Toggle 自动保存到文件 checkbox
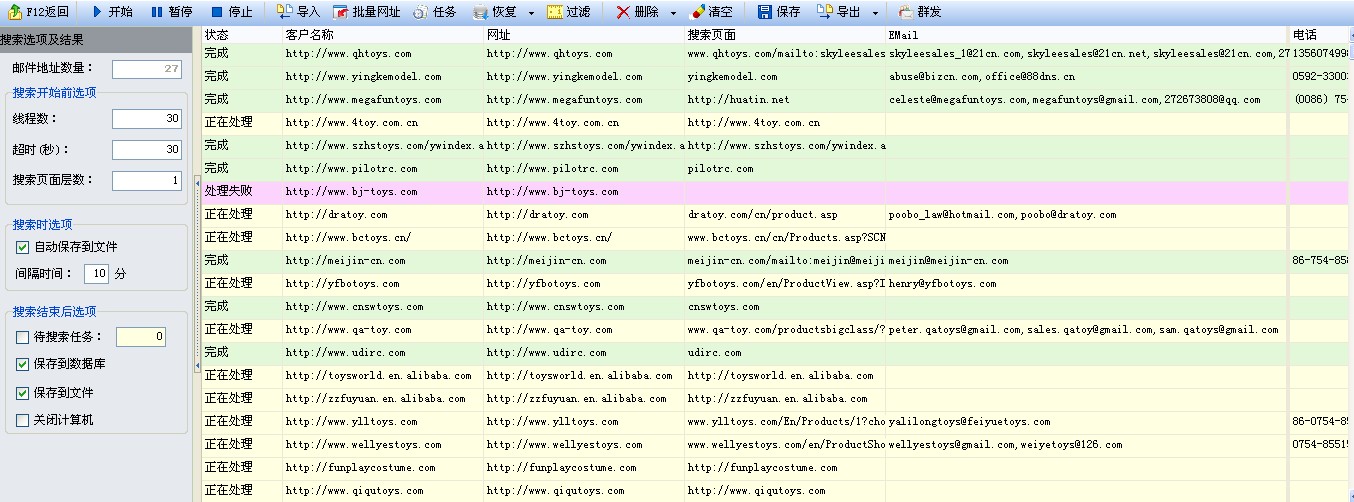Viewport: 1354px width, 502px height. [23, 247]
